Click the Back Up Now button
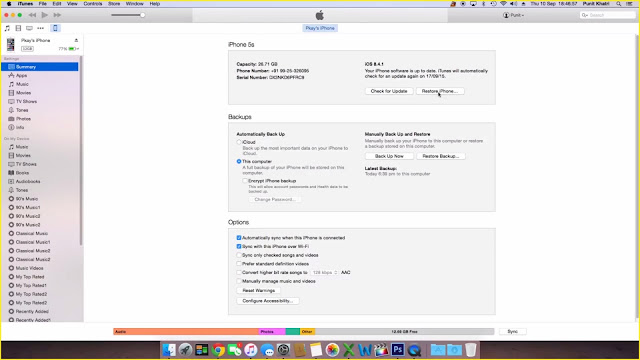The height and width of the screenshot is (360, 640). point(389,156)
